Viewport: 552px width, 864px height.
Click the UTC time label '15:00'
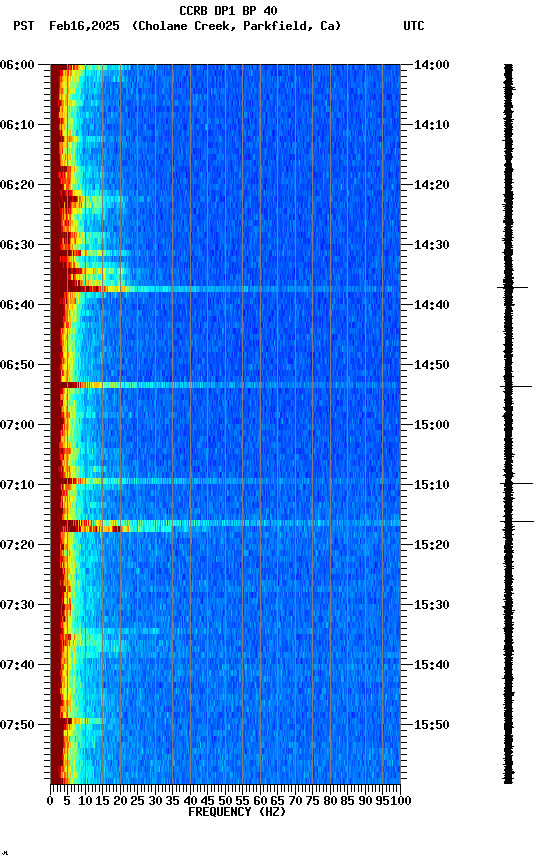432,425
